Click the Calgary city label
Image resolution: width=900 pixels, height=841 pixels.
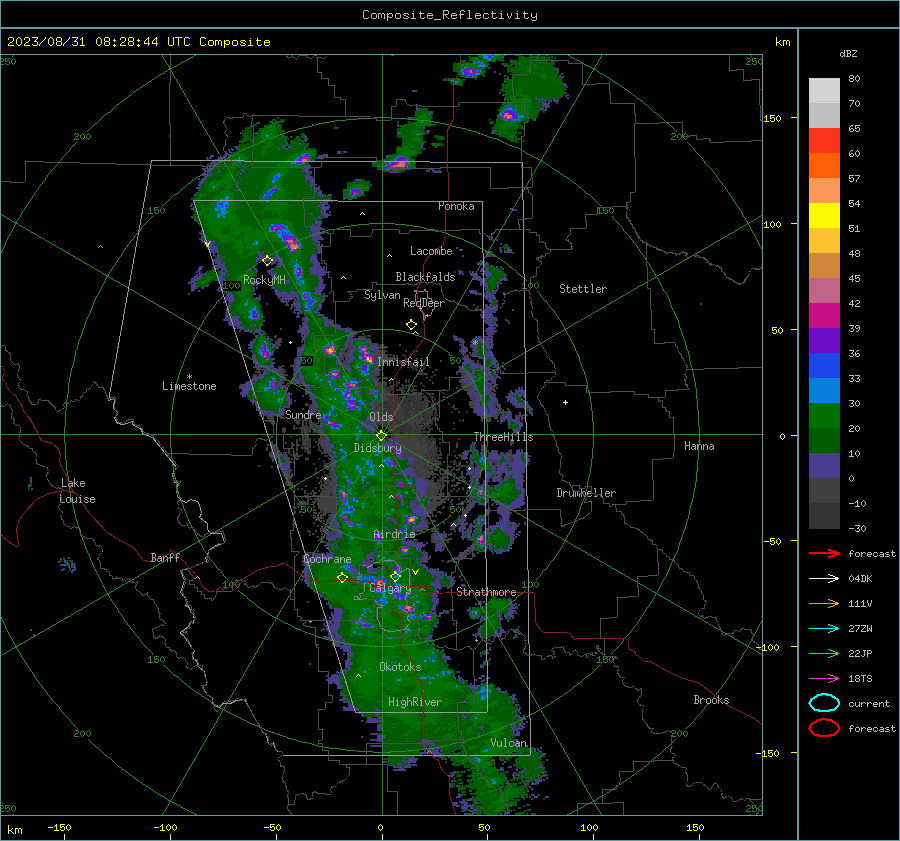tap(390, 588)
